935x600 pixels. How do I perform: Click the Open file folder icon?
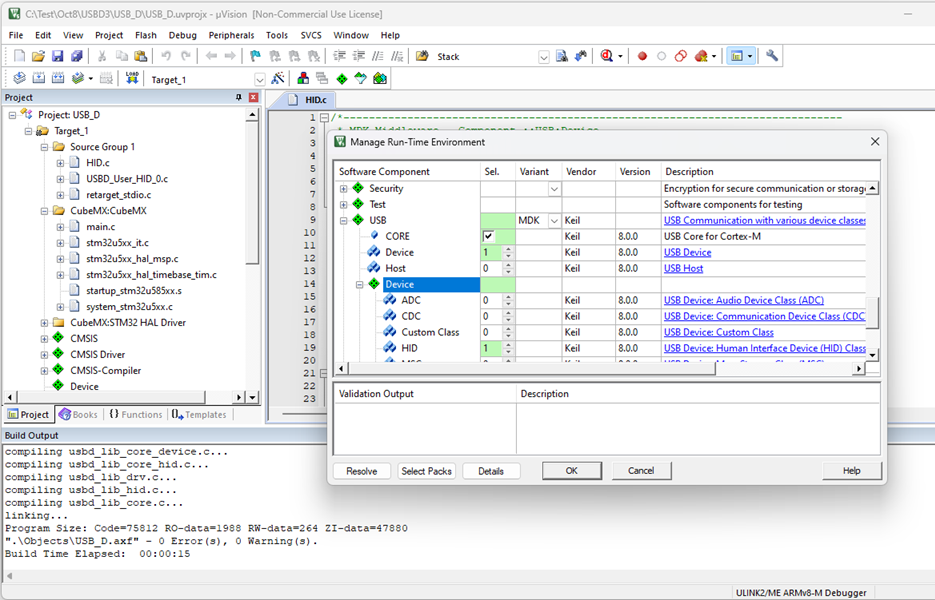(x=38, y=56)
